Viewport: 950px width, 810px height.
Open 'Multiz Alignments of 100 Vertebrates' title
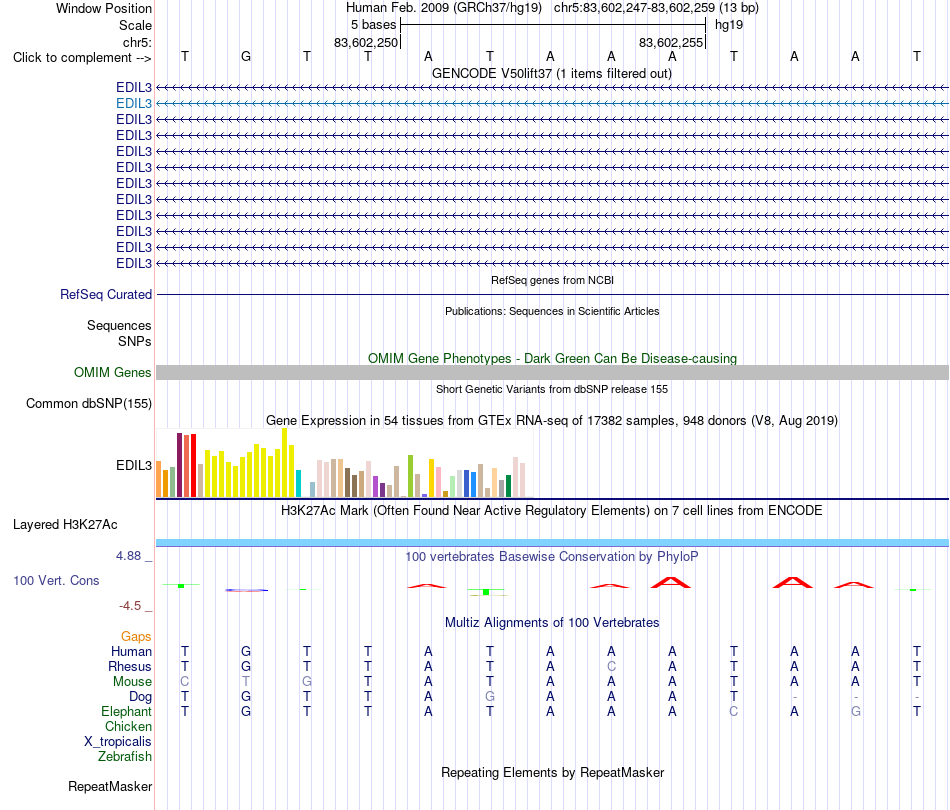pos(552,623)
